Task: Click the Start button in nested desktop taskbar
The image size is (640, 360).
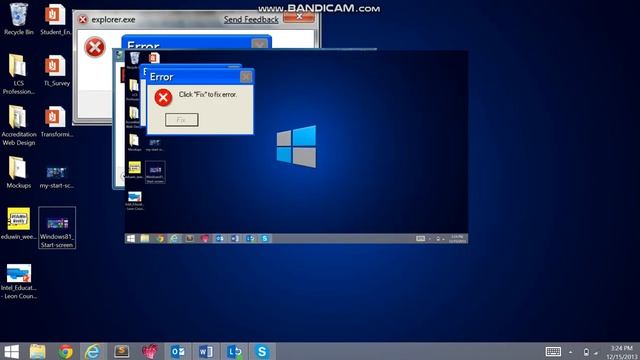Action: (x=131, y=238)
